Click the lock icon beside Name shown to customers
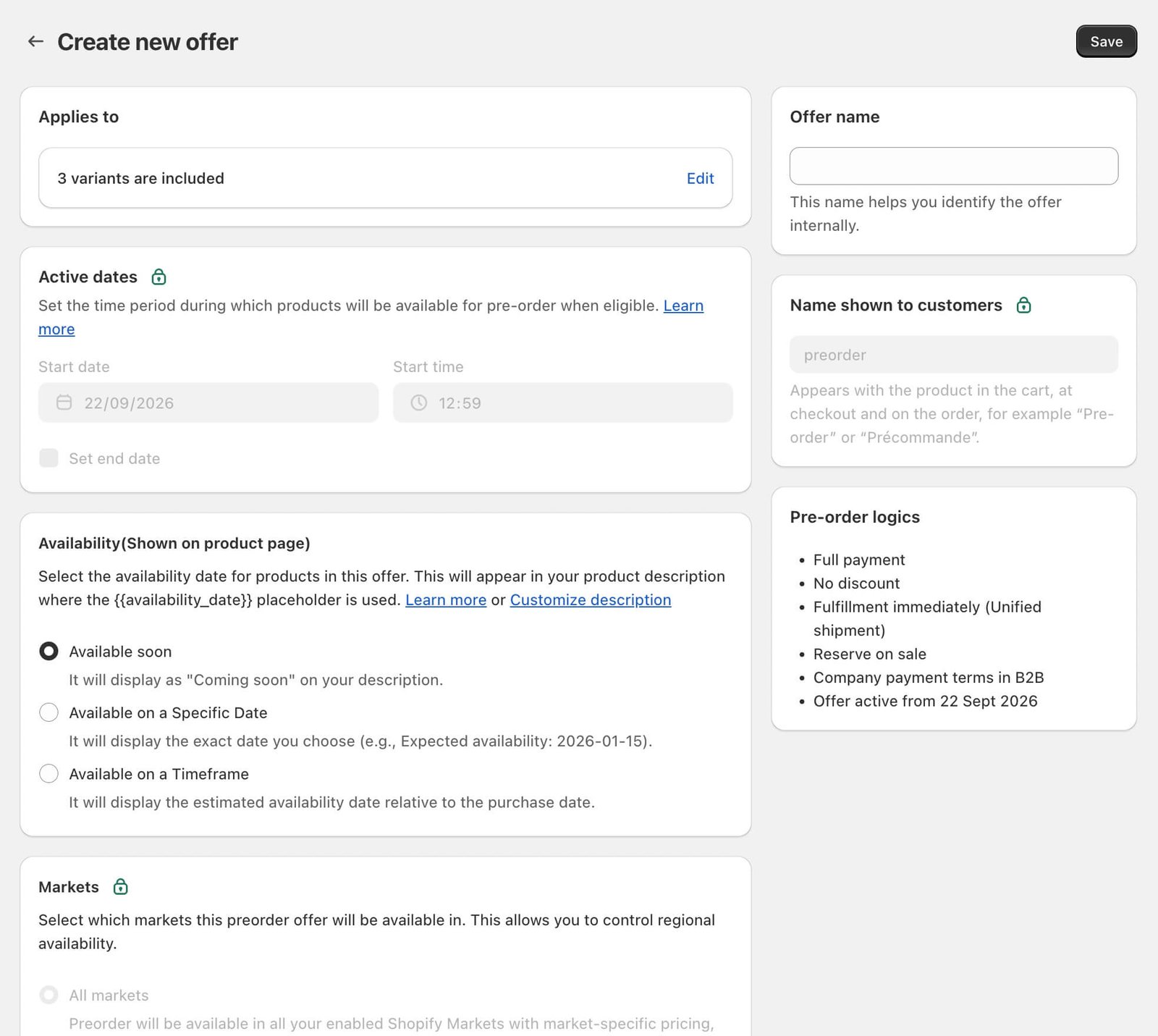The height and width of the screenshot is (1036, 1158). pyautogui.click(x=1023, y=305)
